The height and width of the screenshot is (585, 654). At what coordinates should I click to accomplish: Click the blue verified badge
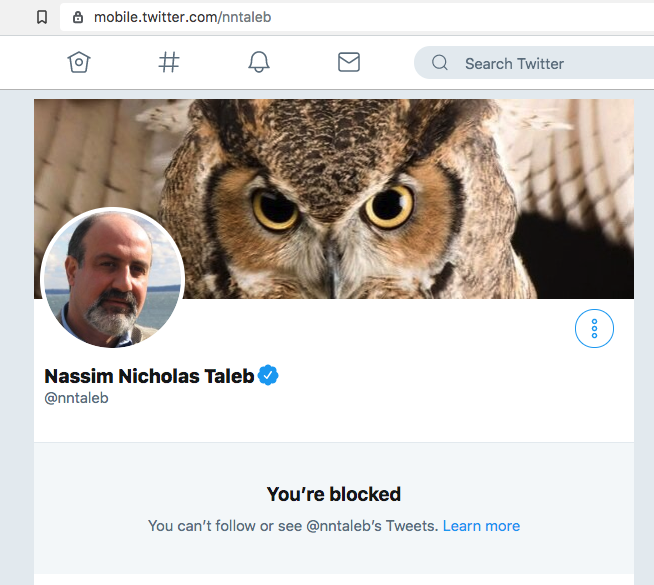pos(268,375)
